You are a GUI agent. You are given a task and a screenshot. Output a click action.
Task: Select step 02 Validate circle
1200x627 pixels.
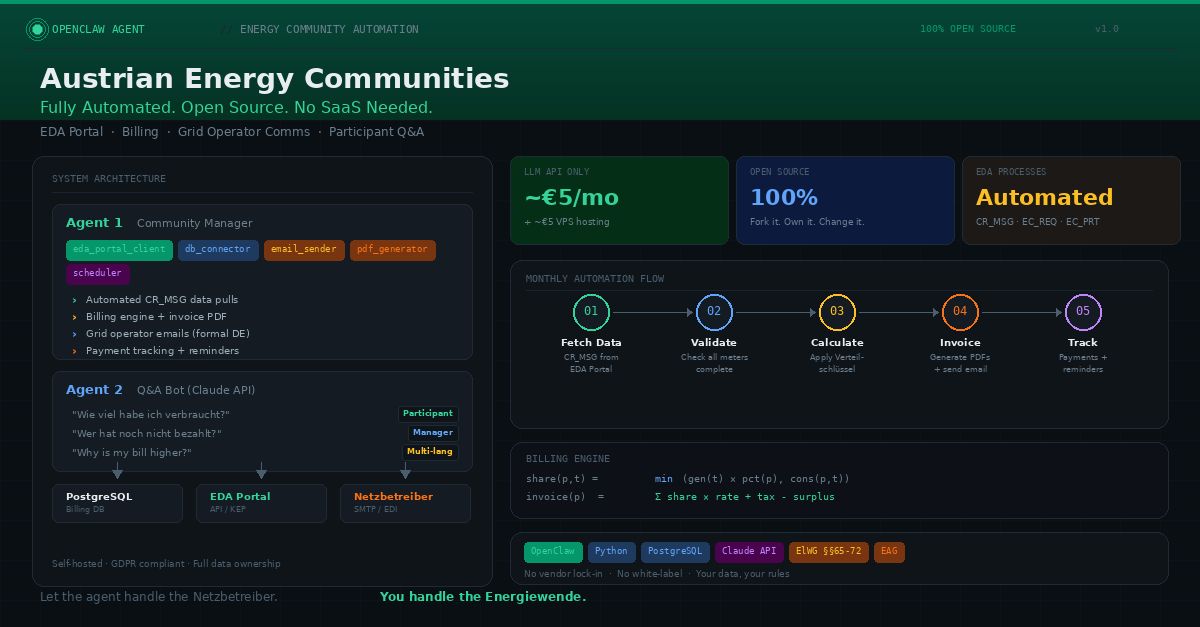coord(714,312)
